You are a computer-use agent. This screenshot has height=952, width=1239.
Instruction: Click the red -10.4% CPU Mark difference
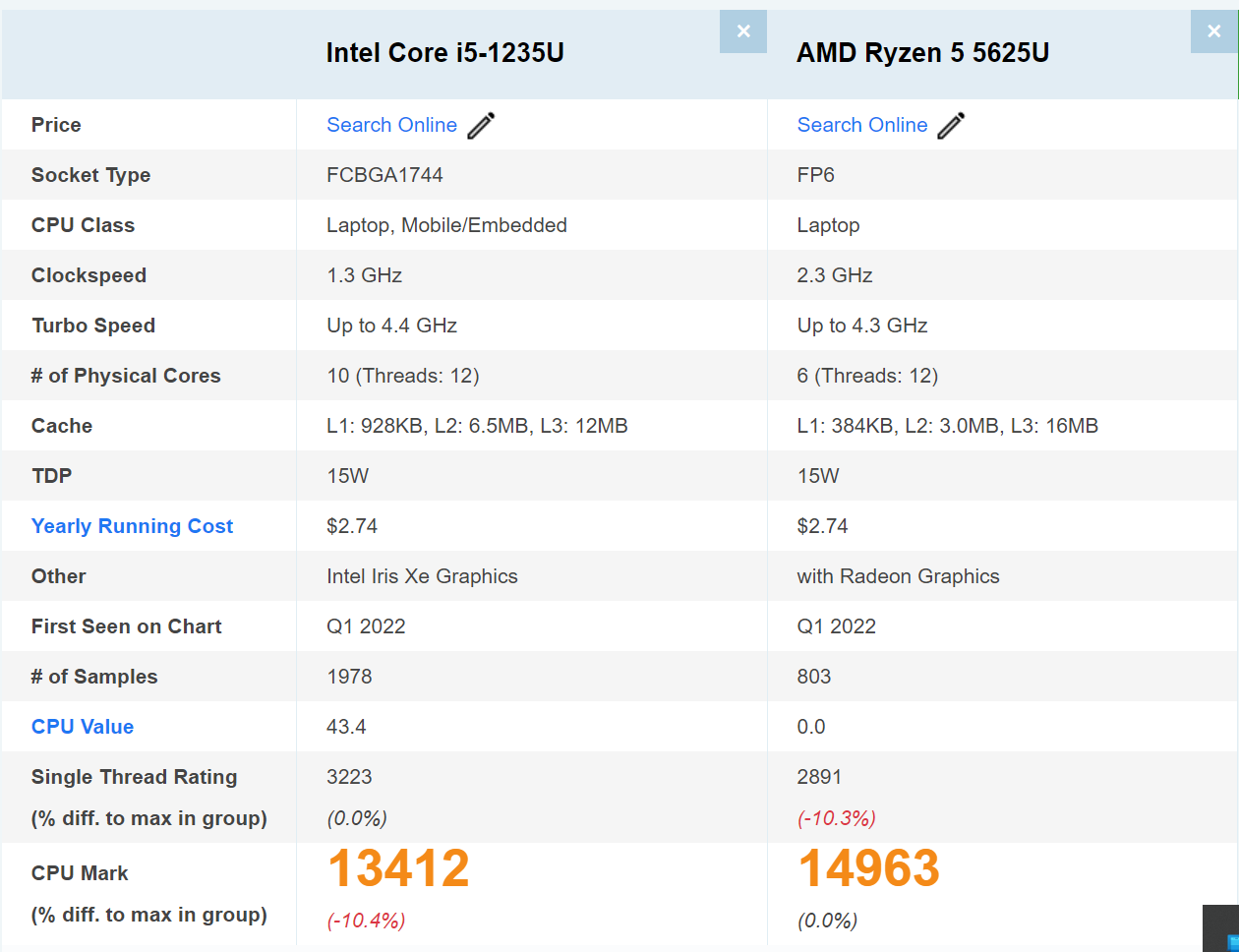366,921
